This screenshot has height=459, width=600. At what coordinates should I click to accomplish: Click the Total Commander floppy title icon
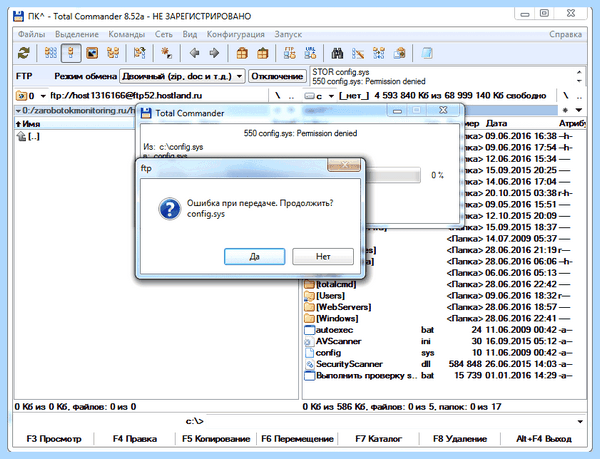click(x=18, y=16)
